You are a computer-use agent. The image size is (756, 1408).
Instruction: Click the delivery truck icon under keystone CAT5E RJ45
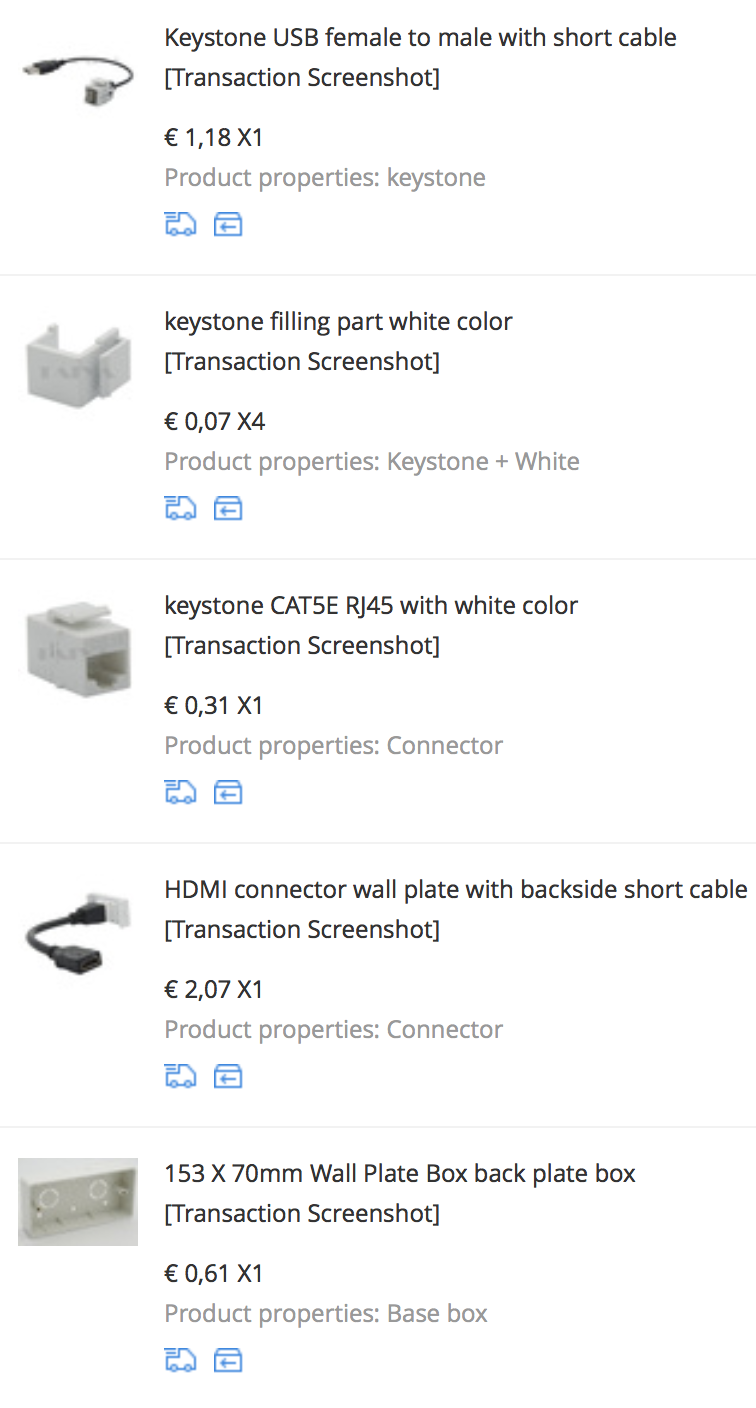point(180,793)
